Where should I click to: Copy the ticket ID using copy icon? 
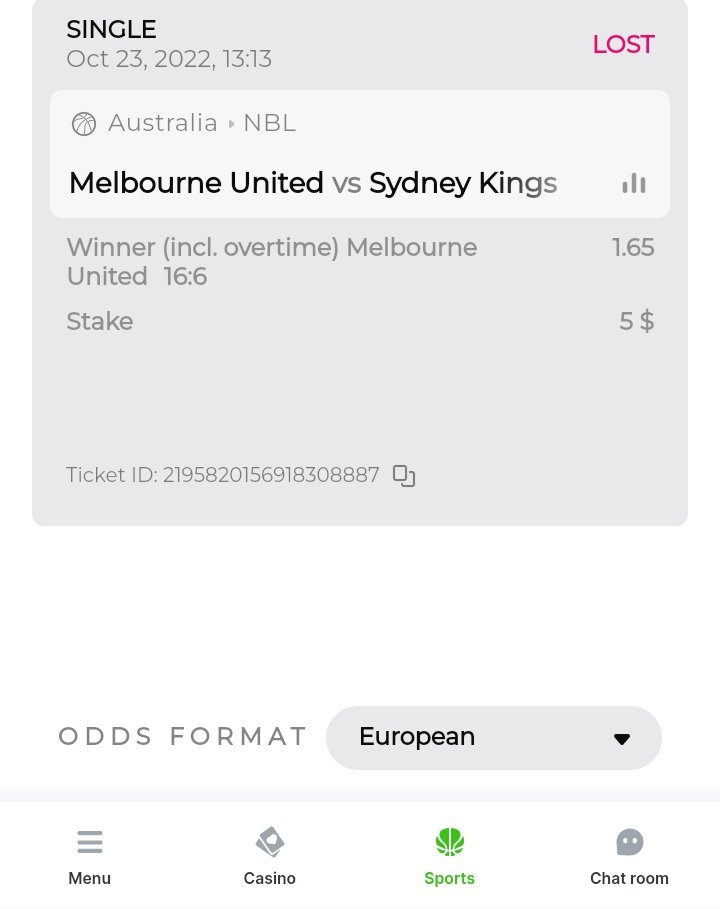coord(404,476)
